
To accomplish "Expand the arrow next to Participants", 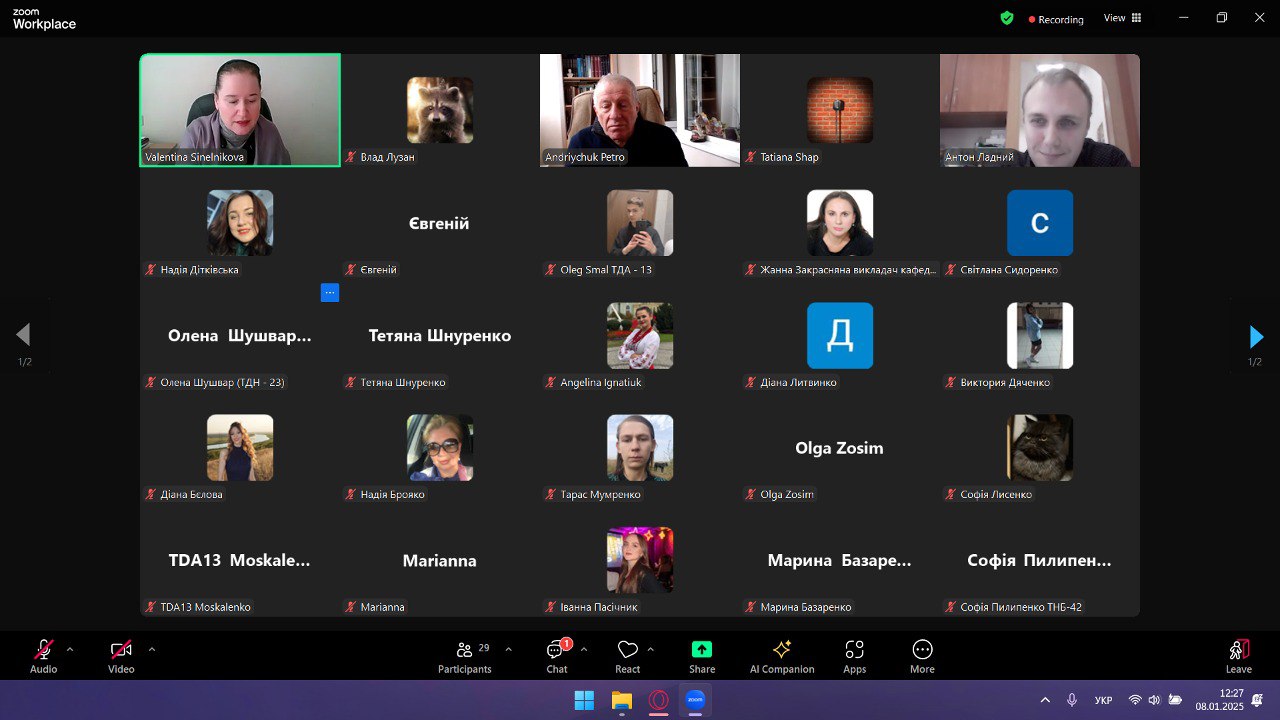I will coord(508,649).
